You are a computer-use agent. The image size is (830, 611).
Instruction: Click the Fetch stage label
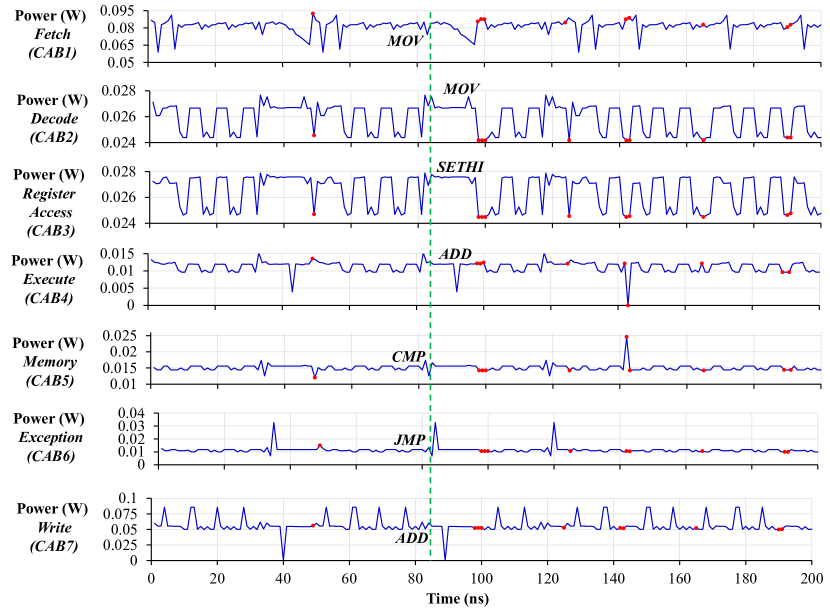(x=52, y=34)
